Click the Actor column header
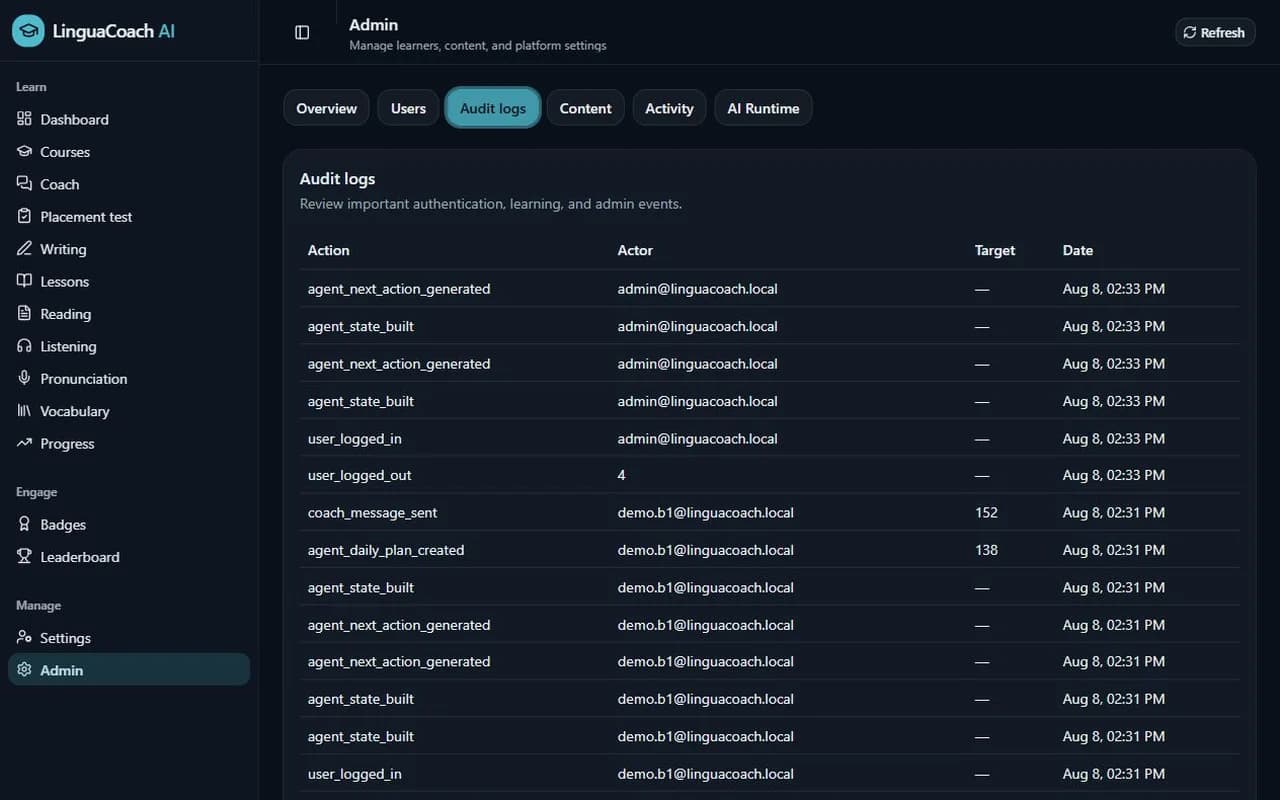Screen dimensions: 1280x800 coord(635,250)
